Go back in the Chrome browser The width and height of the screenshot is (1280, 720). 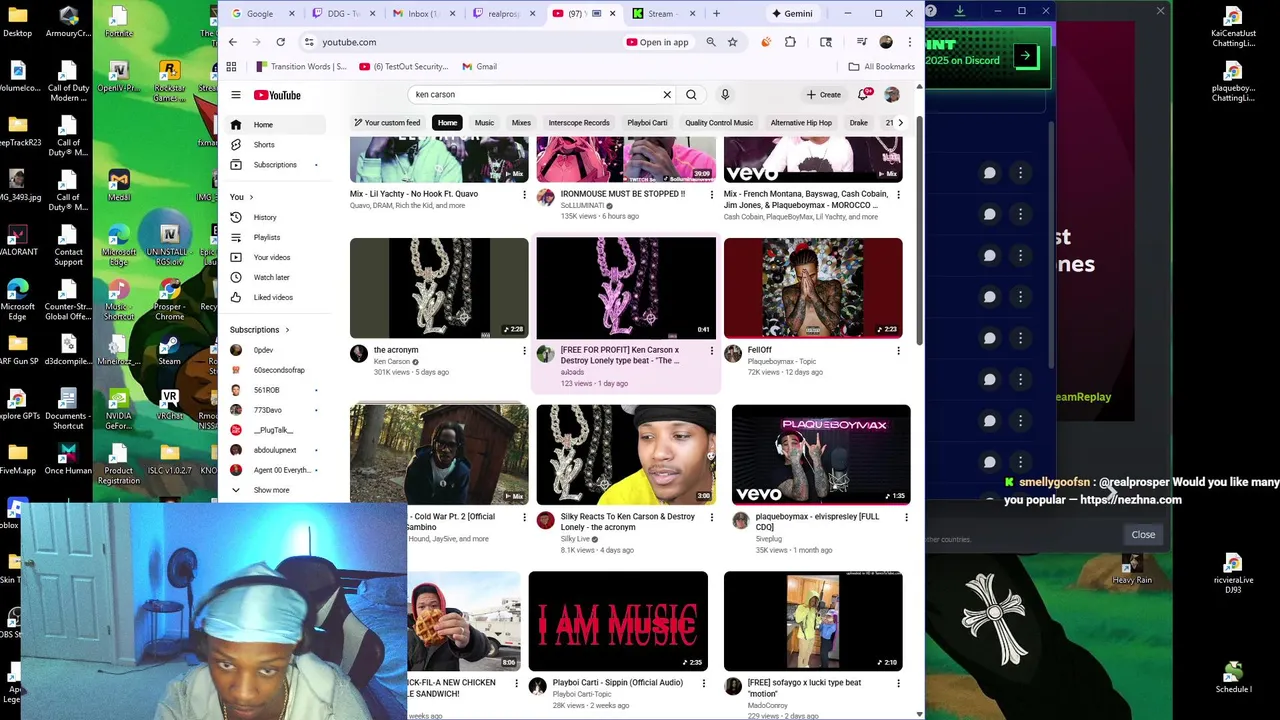(x=233, y=42)
